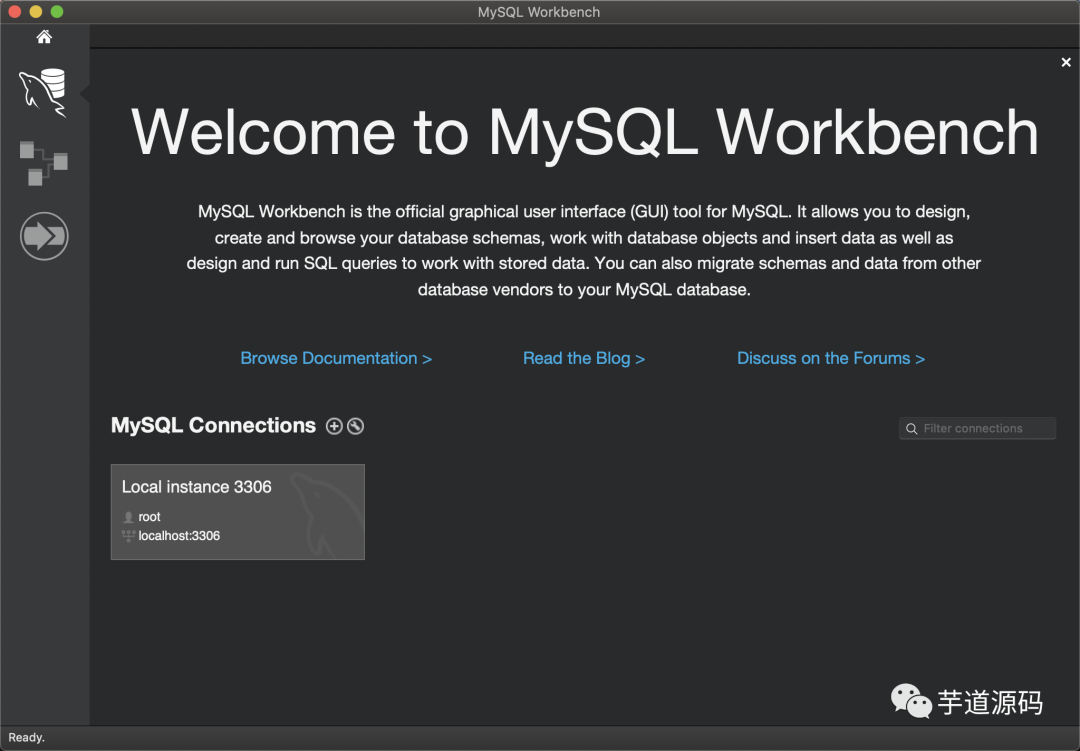Click into the Filter connections search field

click(977, 429)
